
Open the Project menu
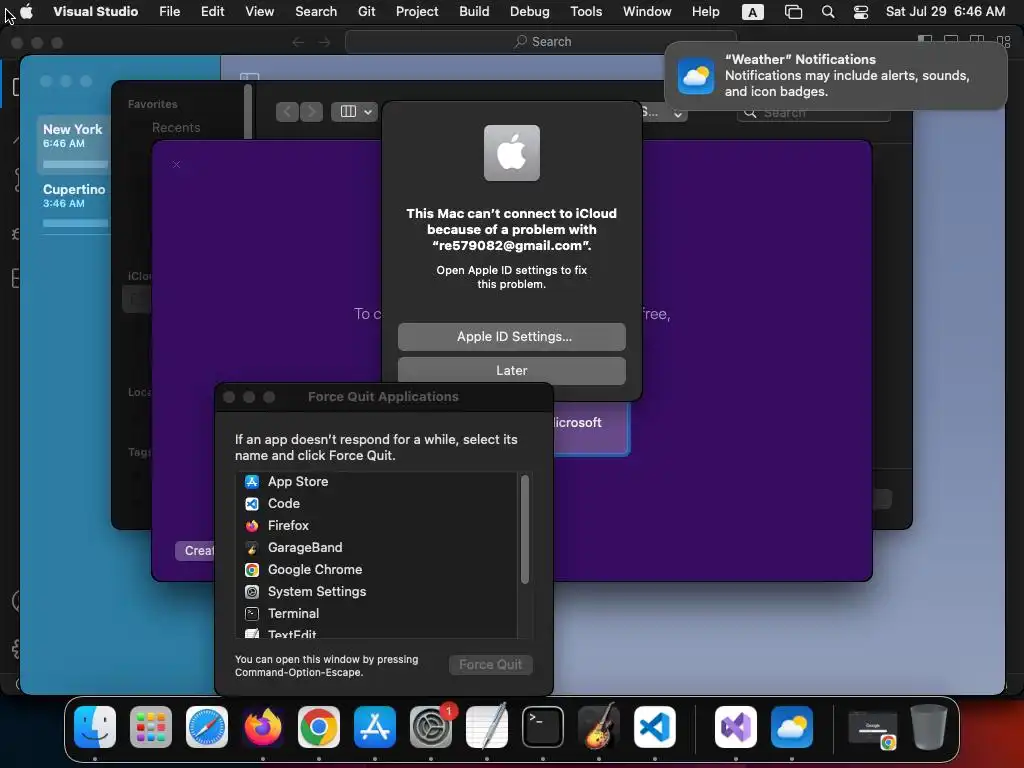tap(417, 11)
